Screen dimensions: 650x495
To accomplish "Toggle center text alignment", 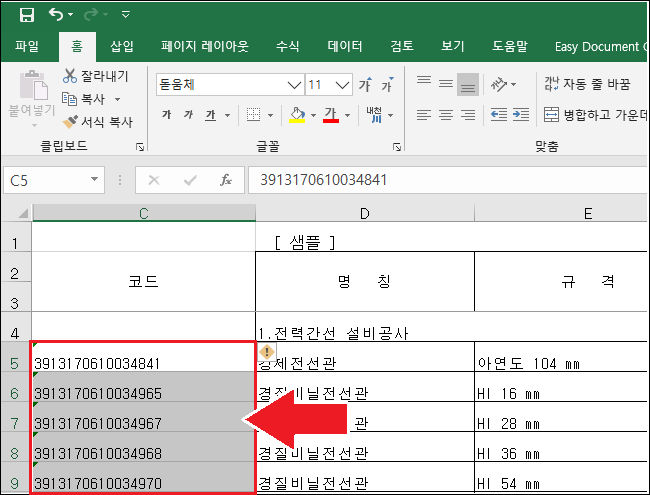I will 446,115.
